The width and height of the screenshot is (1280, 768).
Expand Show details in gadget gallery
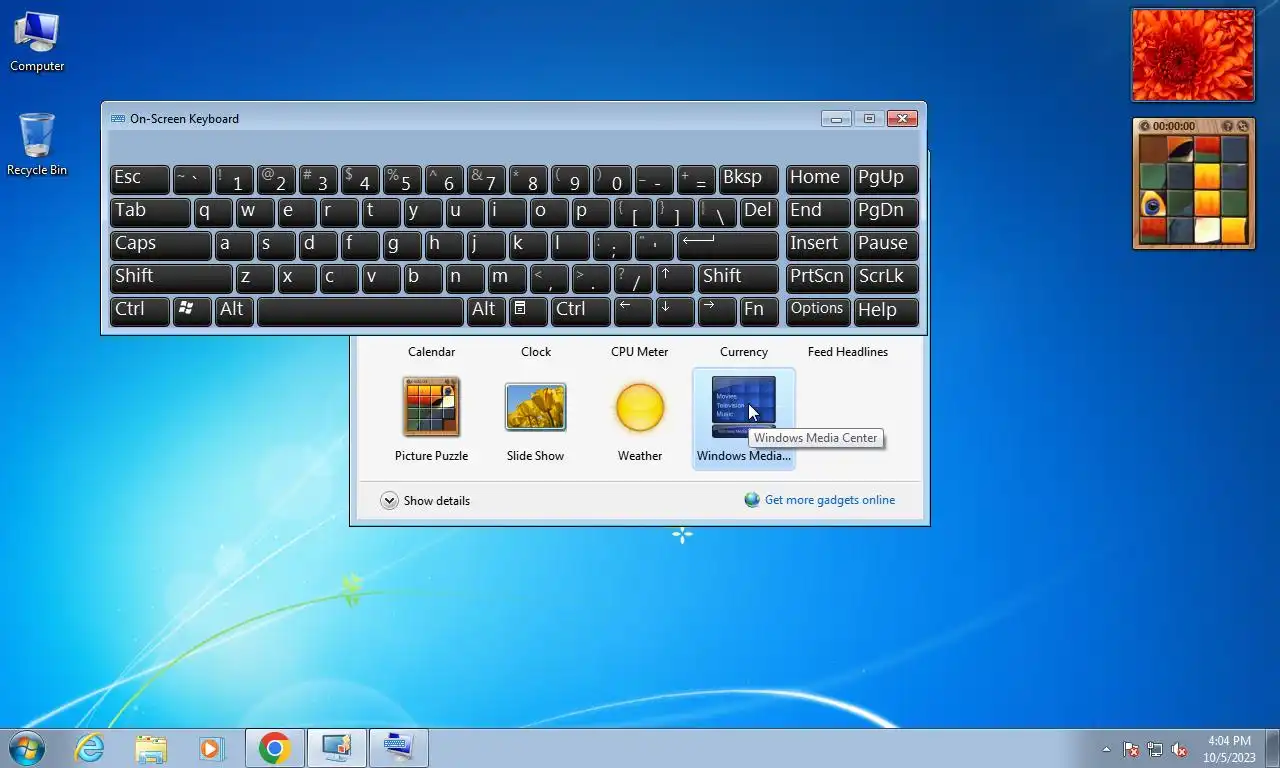[425, 501]
